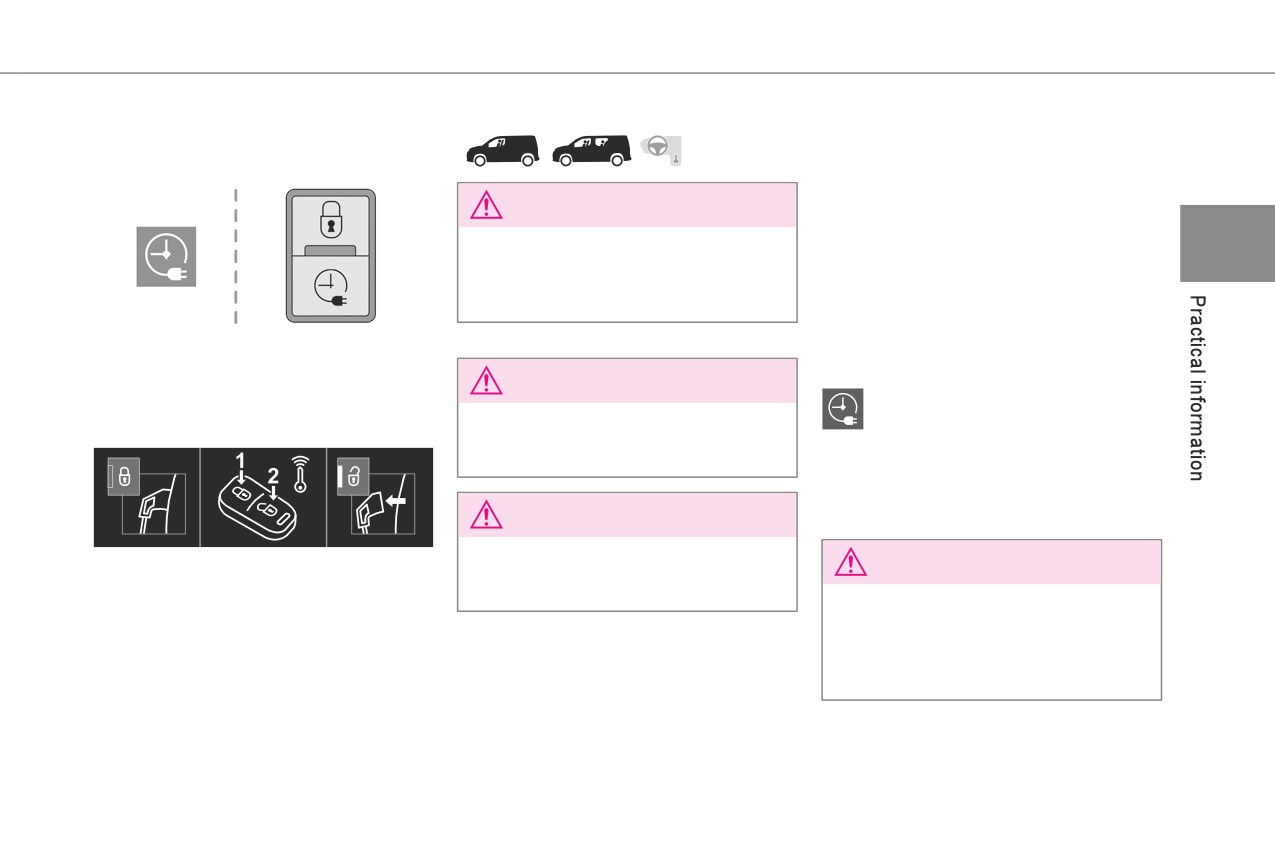Click the gray section tab above Practical information
The width and height of the screenshot is (1275, 860).
1228,243
